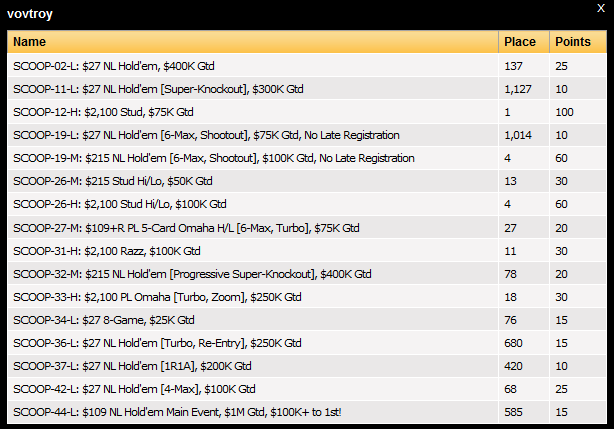
Task: Click place value 27 for SCOOP-27-M
Action: click(510, 228)
